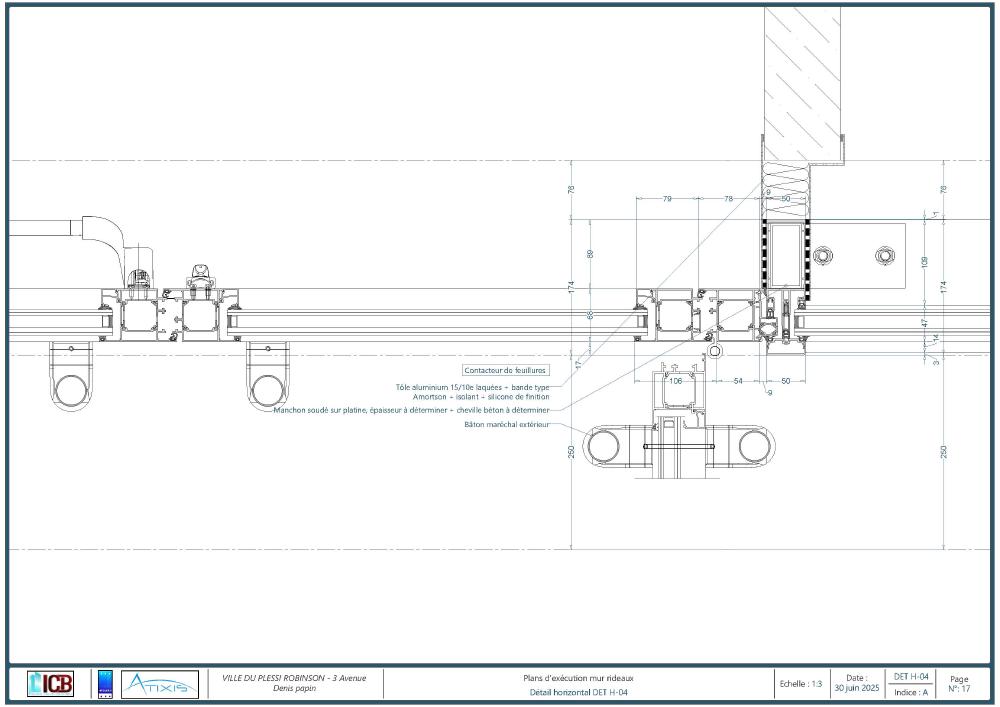
Task: Select the 'Détail horizontal DET H-04' title
Action: [579, 692]
